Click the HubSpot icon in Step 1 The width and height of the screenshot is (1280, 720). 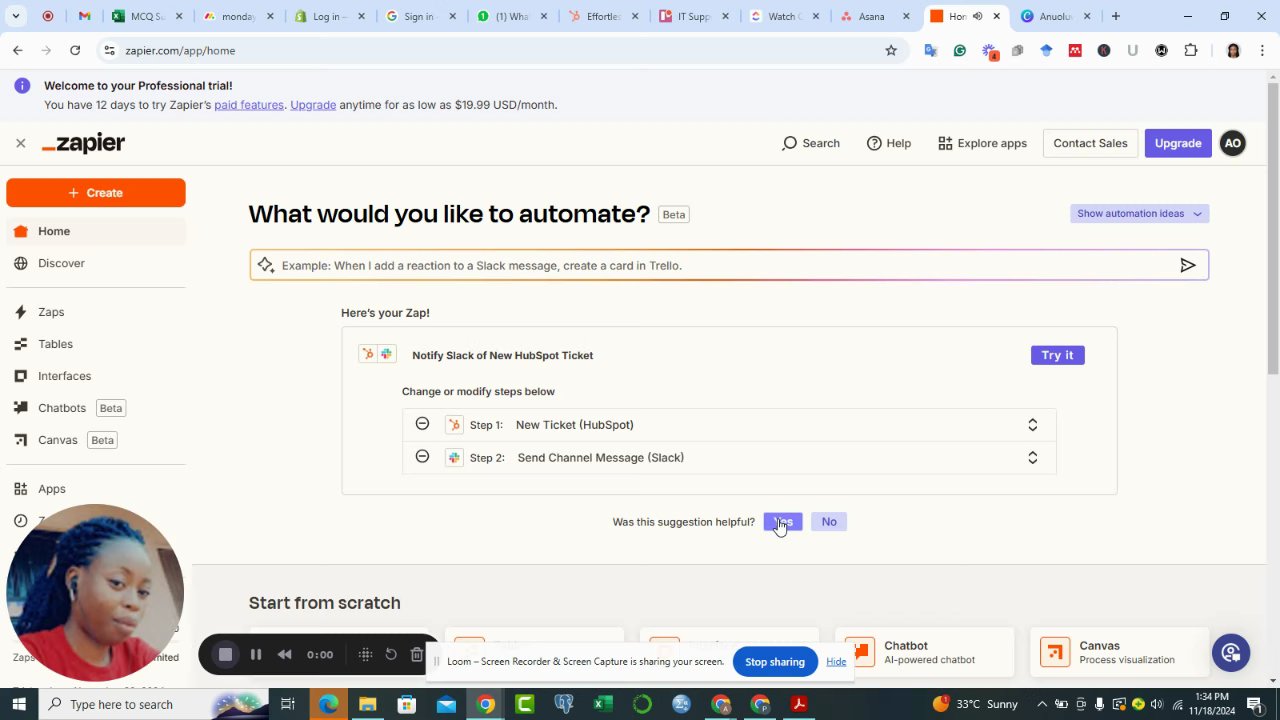(x=454, y=425)
